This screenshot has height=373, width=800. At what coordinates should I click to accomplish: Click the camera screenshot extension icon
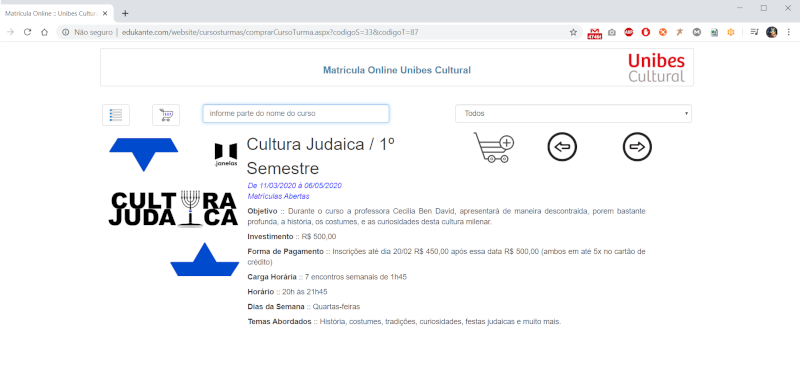[x=612, y=32]
